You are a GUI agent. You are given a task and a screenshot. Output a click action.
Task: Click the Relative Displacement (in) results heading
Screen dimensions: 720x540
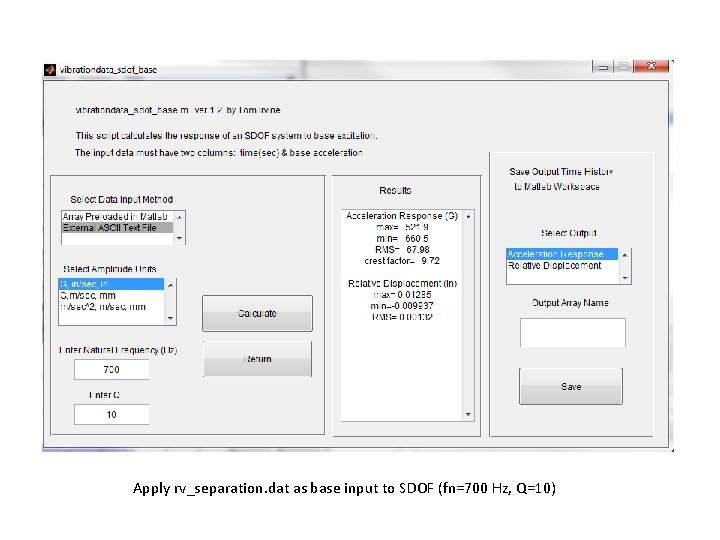(x=402, y=283)
